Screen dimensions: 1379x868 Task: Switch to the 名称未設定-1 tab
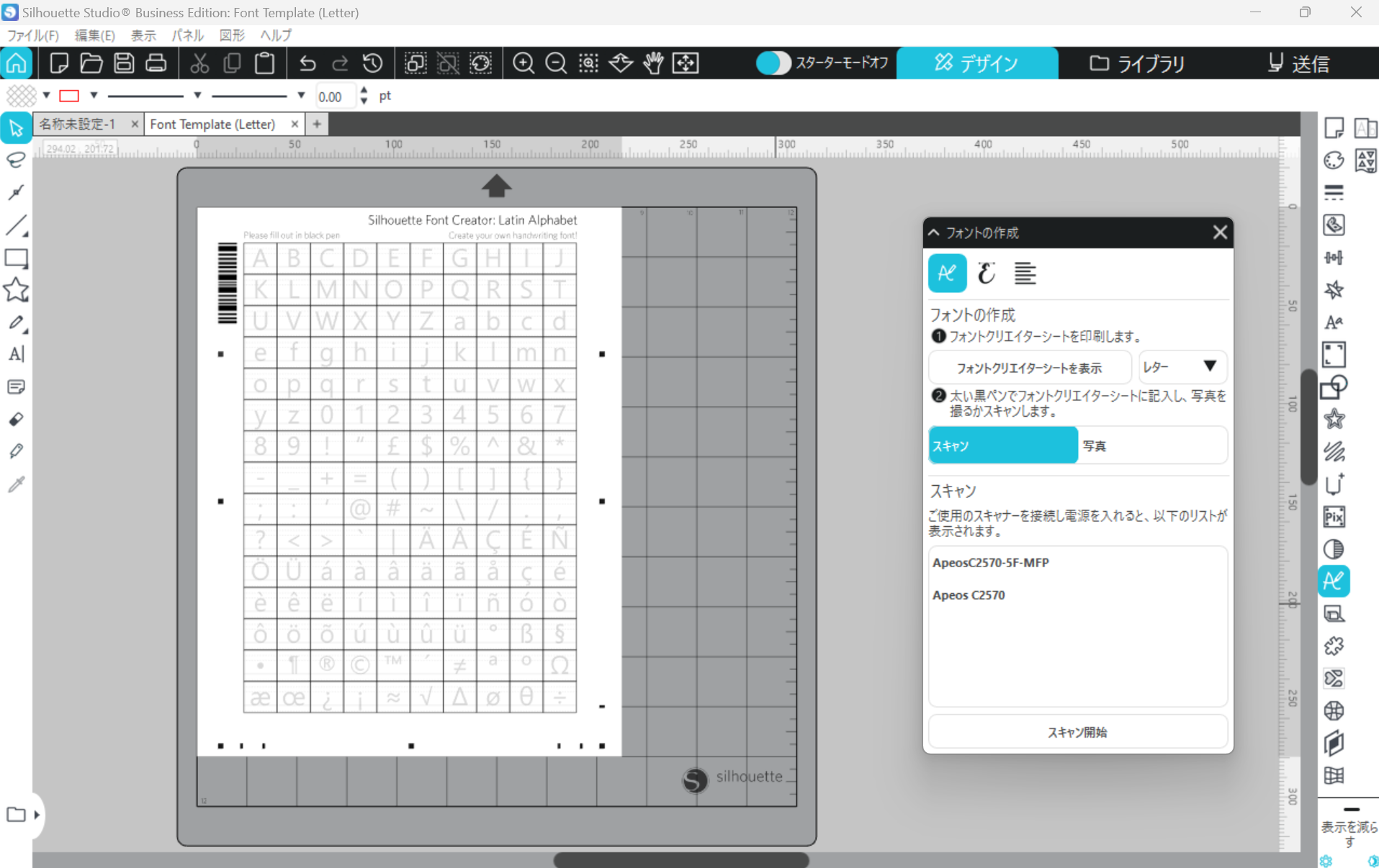click(x=77, y=124)
